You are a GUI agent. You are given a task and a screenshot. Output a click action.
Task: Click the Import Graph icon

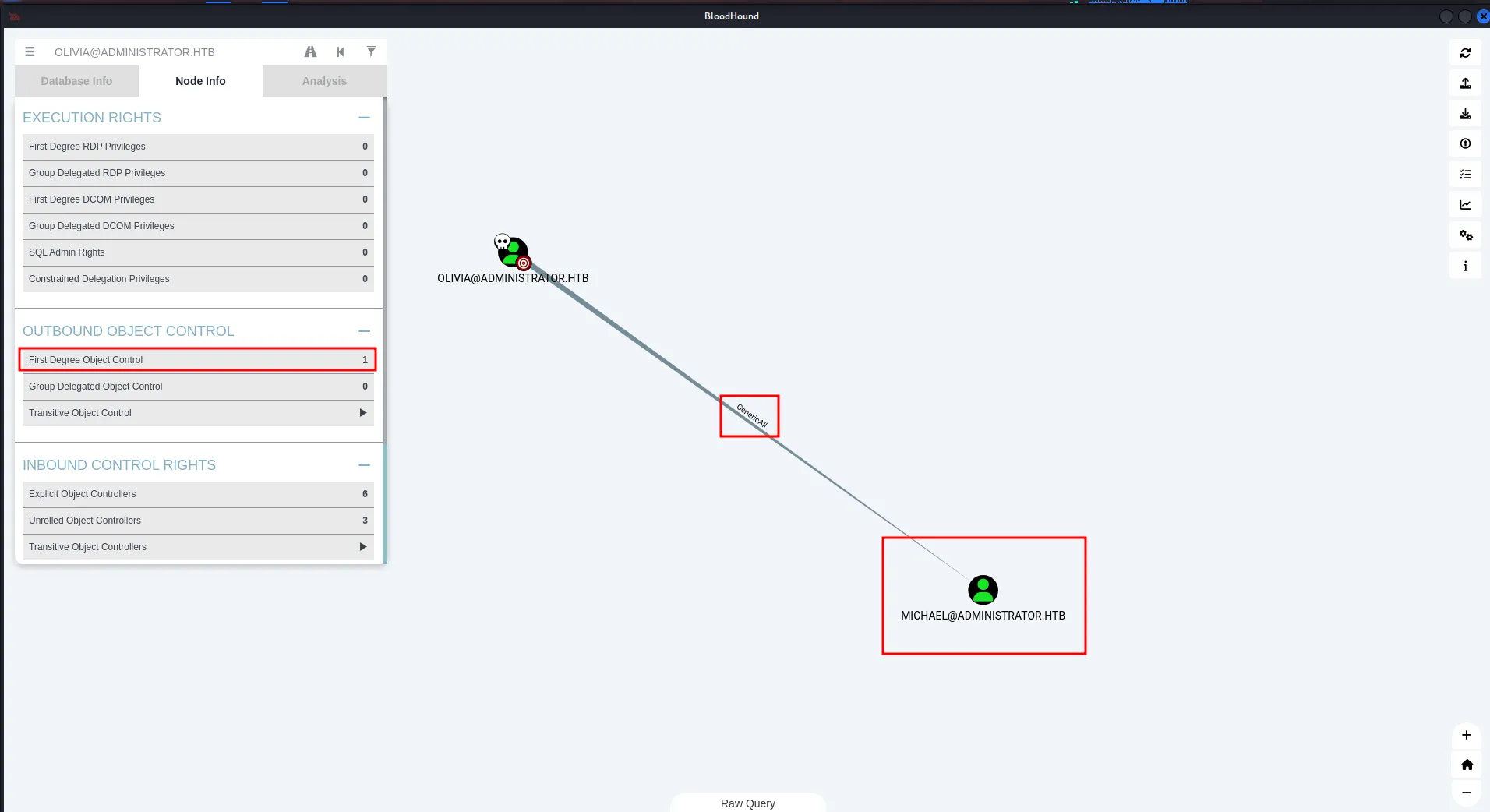pos(1465,114)
